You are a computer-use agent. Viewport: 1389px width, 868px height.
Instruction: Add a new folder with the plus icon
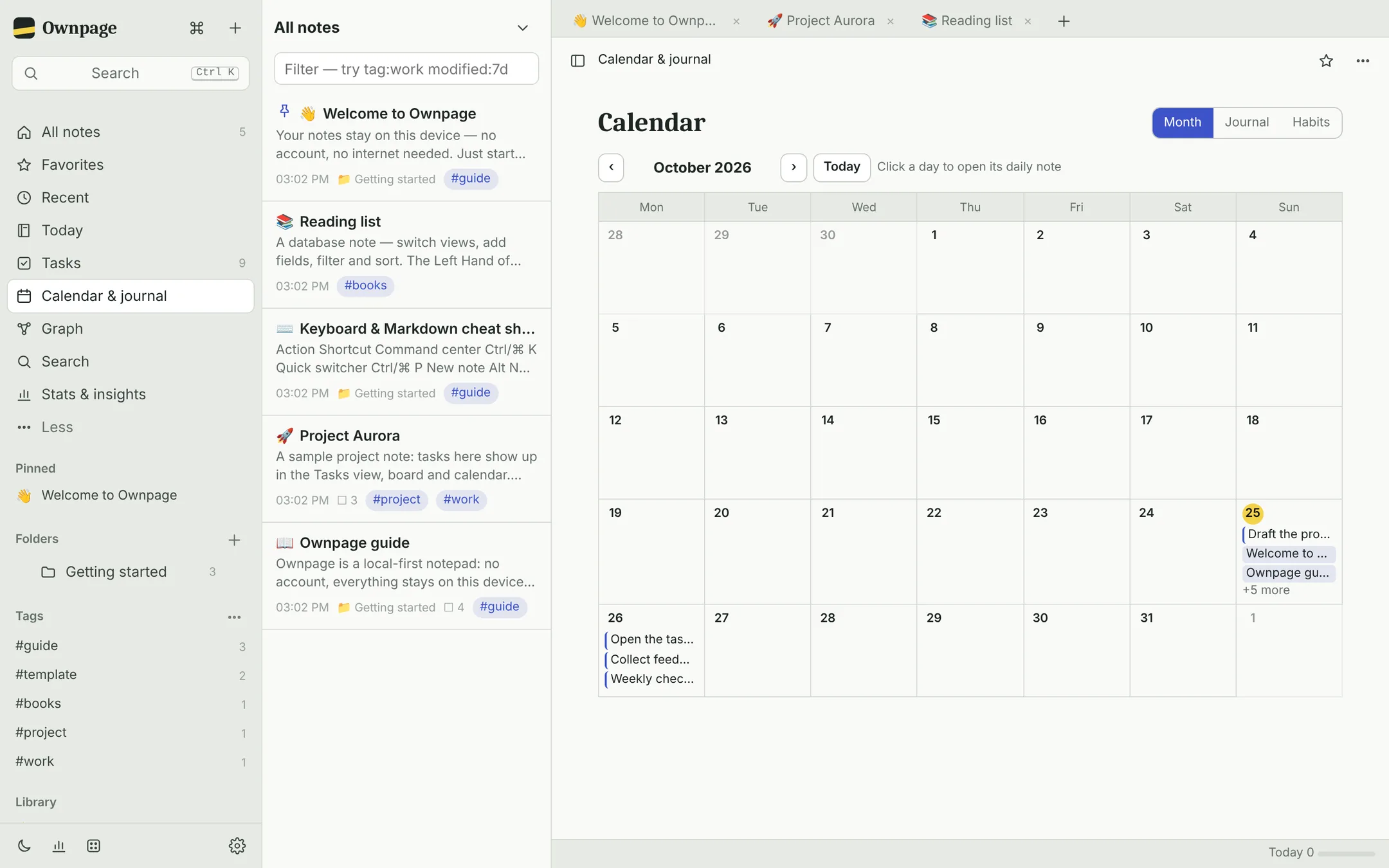(x=234, y=539)
